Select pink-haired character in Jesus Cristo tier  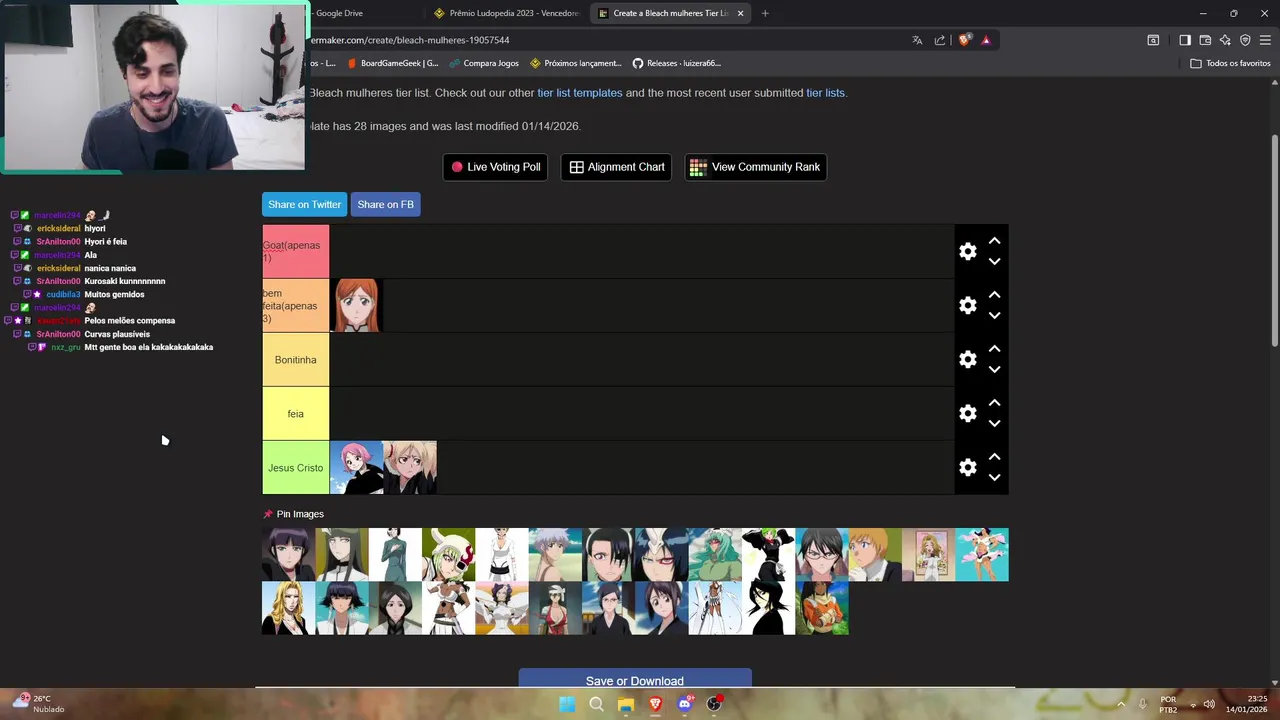pos(356,467)
